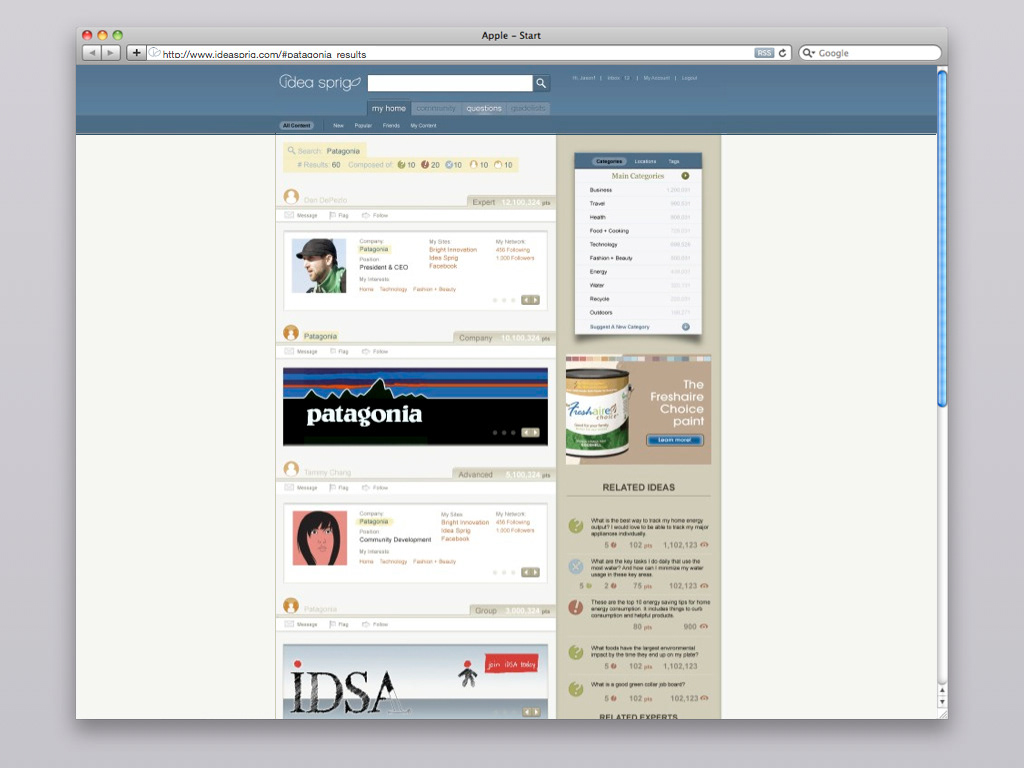The image size is (1024, 768).
Task: Click the blue X icon in results summary
Action: 449,165
